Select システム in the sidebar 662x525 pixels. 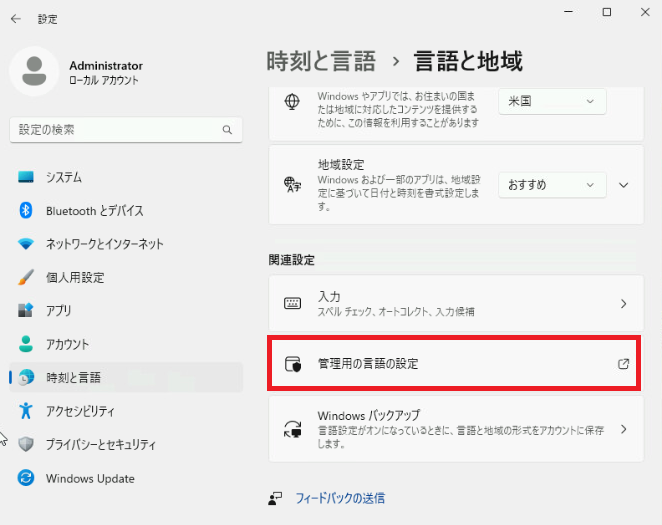(x=126, y=177)
